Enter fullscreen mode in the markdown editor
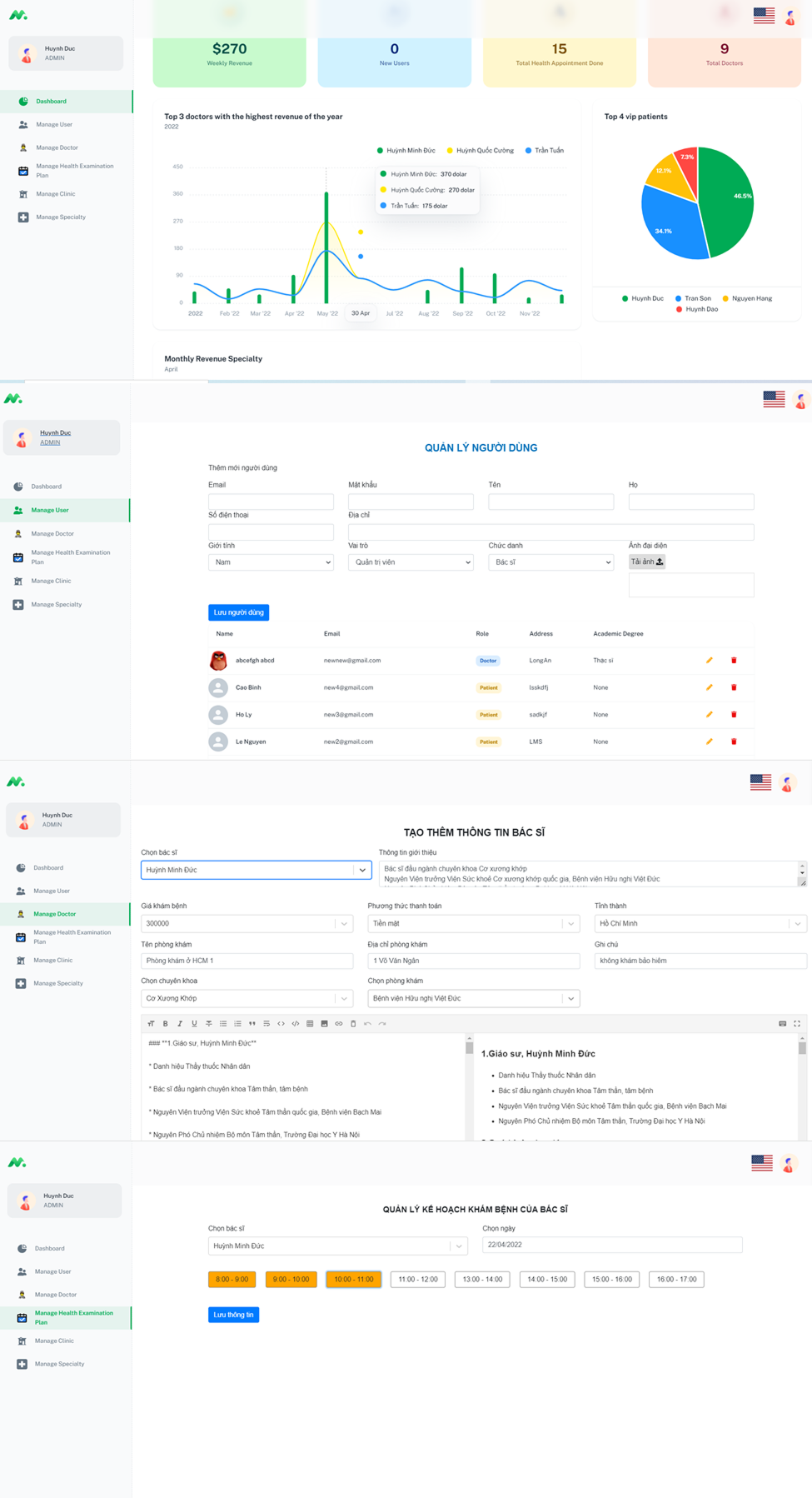This screenshot has width=812, height=1498. point(797,1024)
